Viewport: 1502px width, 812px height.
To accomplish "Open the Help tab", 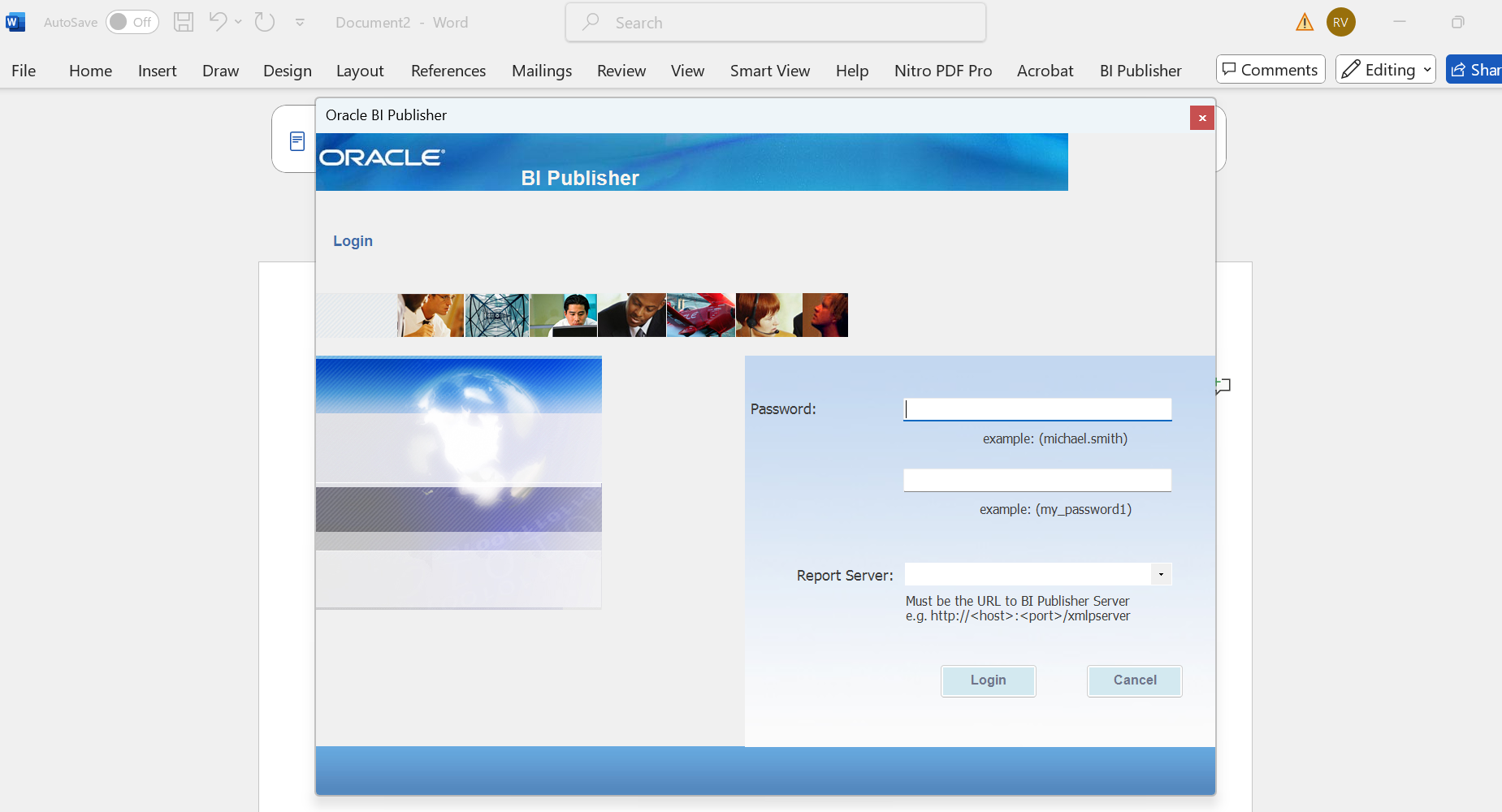I will [x=852, y=71].
